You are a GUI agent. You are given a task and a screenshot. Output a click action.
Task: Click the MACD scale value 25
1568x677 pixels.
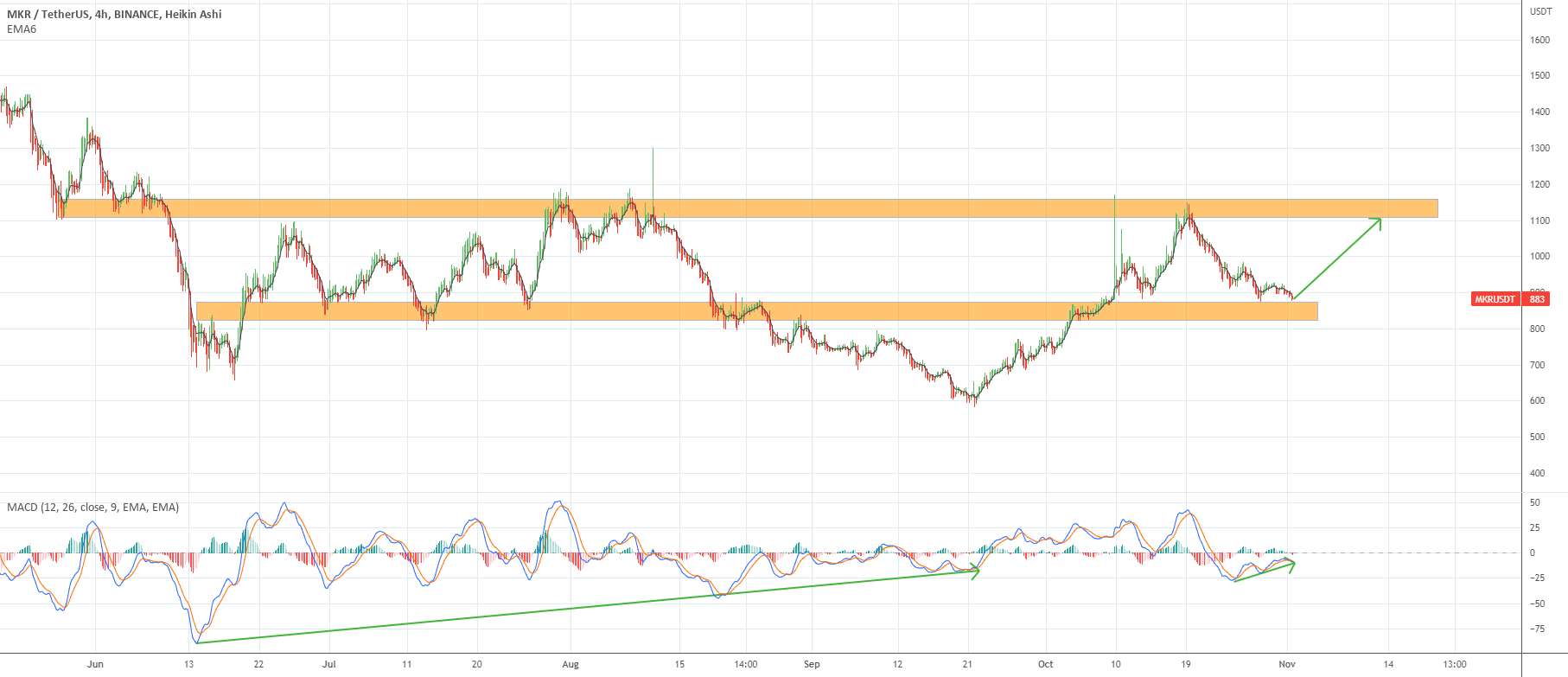[1534, 528]
